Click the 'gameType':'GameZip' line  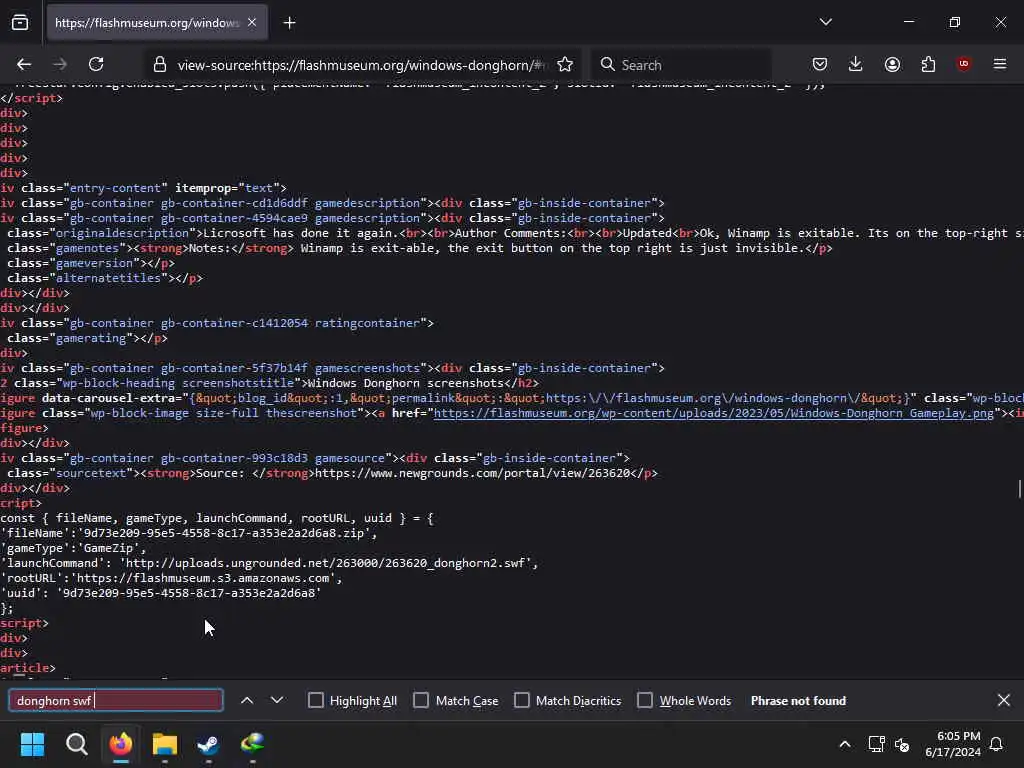click(73, 548)
